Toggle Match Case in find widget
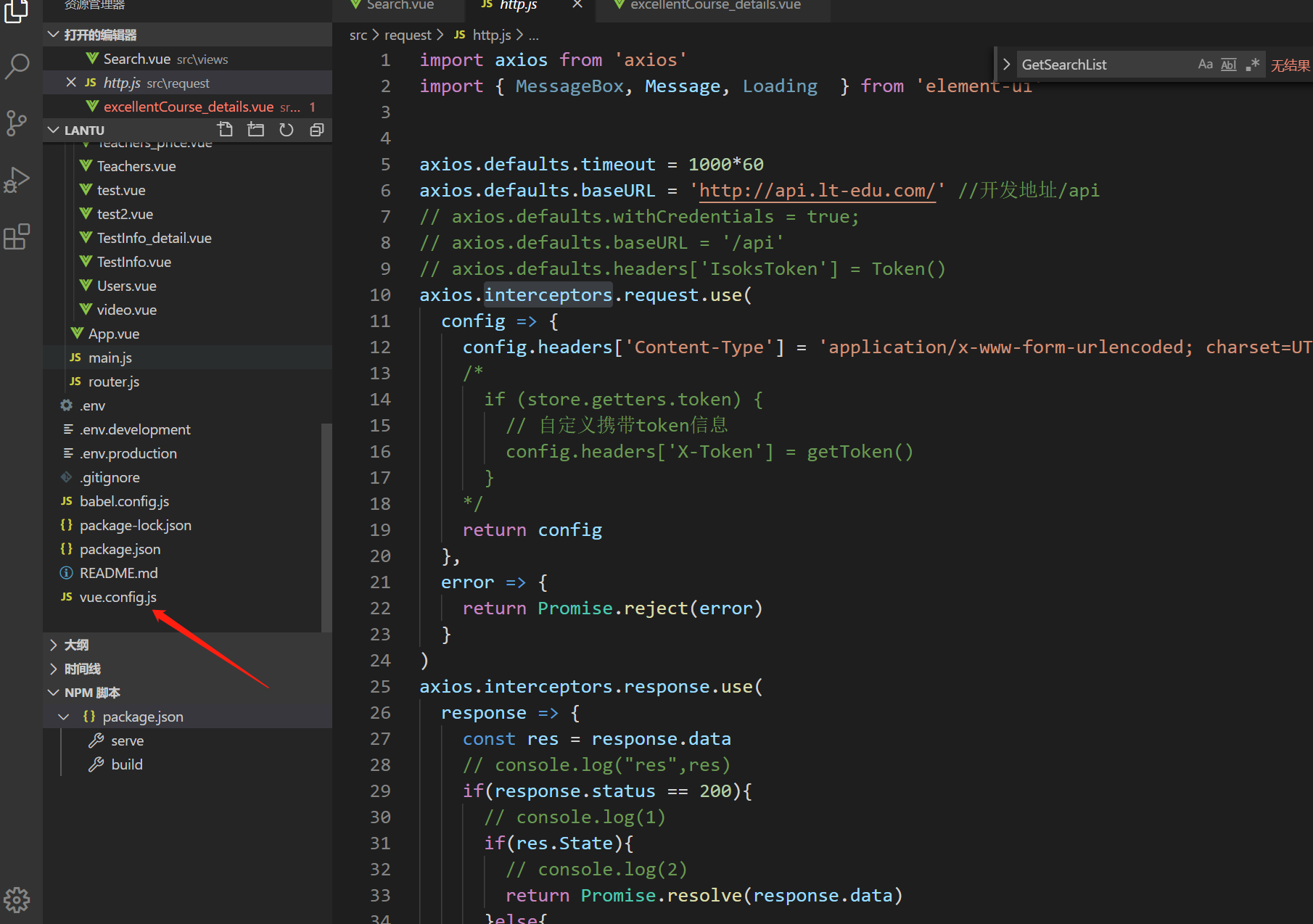1313x924 pixels. 1205,65
